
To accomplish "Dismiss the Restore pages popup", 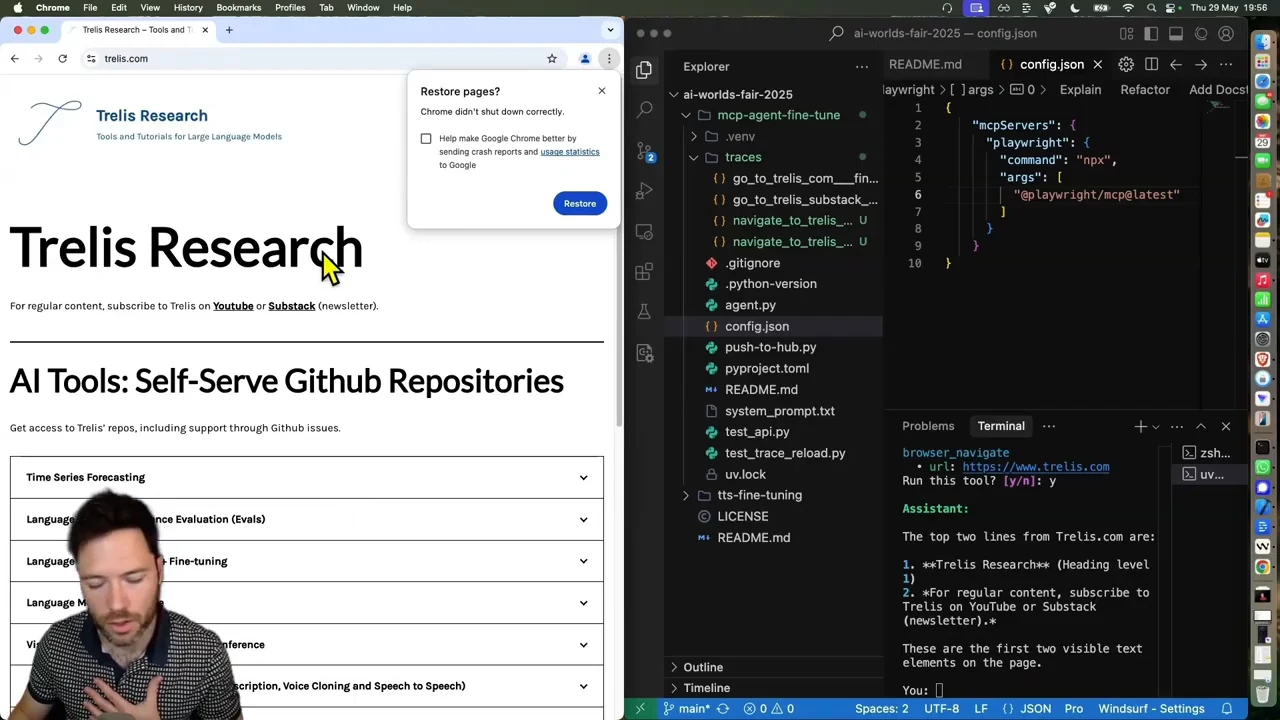I will click(x=602, y=91).
